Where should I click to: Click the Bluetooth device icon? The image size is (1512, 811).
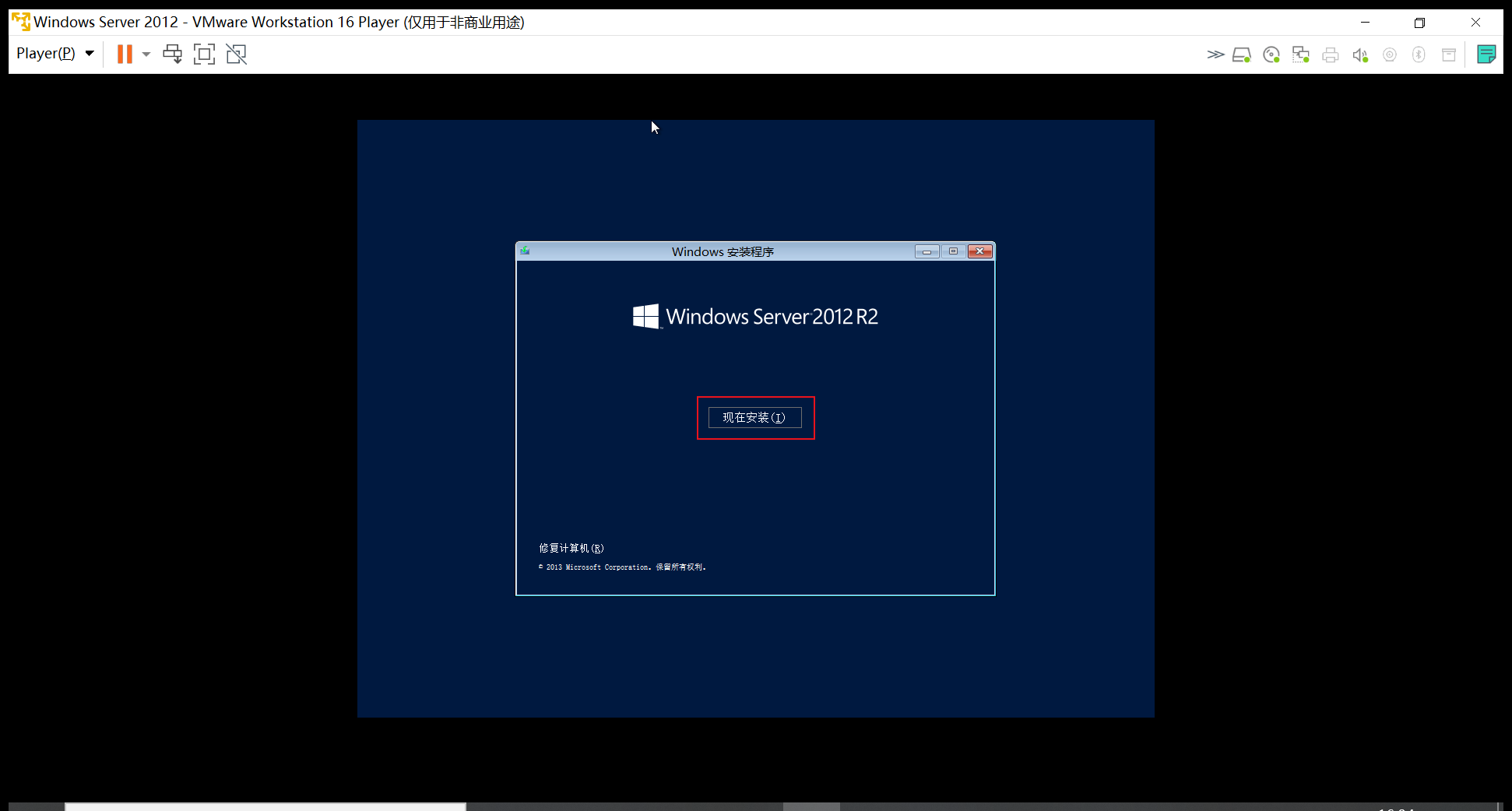pos(1419,54)
